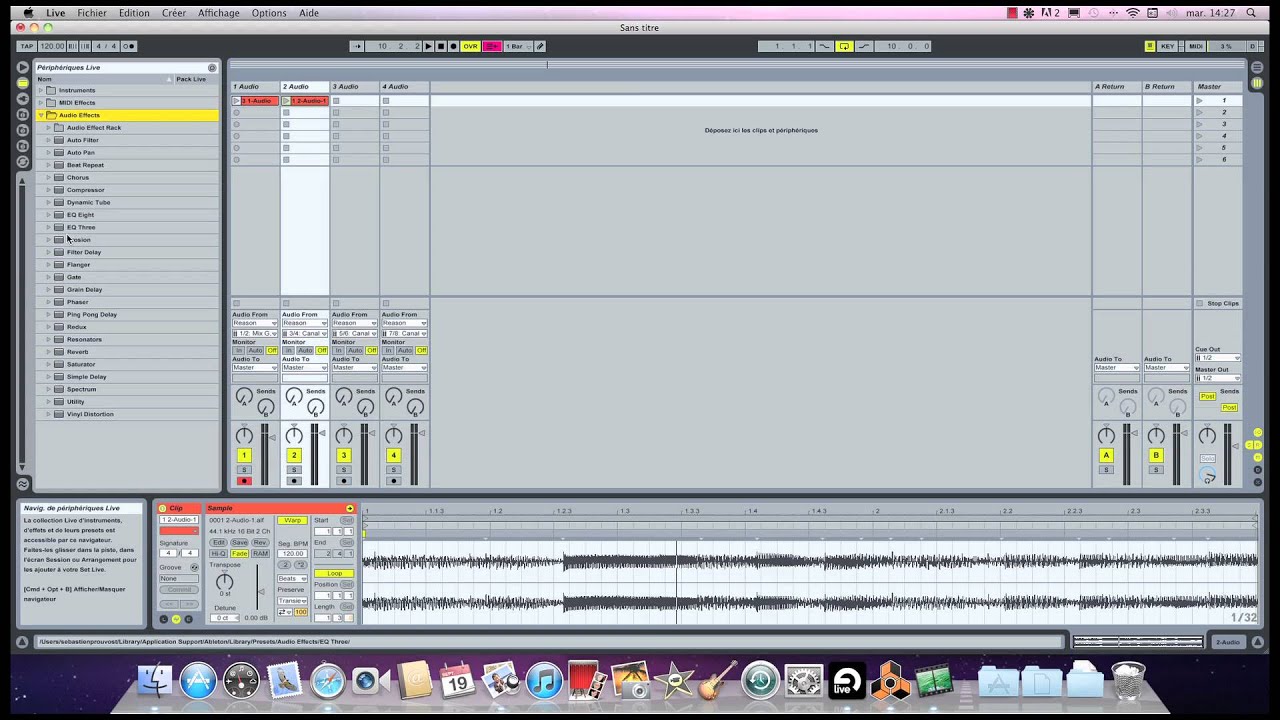
Task: Toggle the Warp button in Sample box
Action: 292,520
